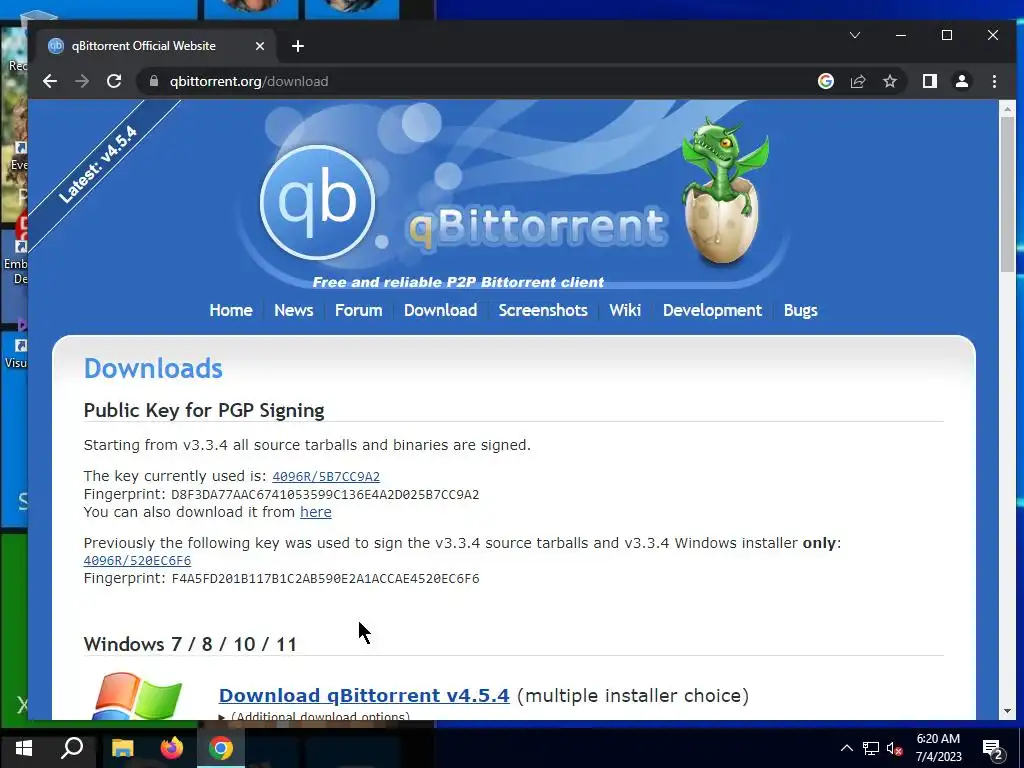Image resolution: width=1024 pixels, height=768 pixels.
Task: Click the Windows logo image
Action: coord(136,696)
